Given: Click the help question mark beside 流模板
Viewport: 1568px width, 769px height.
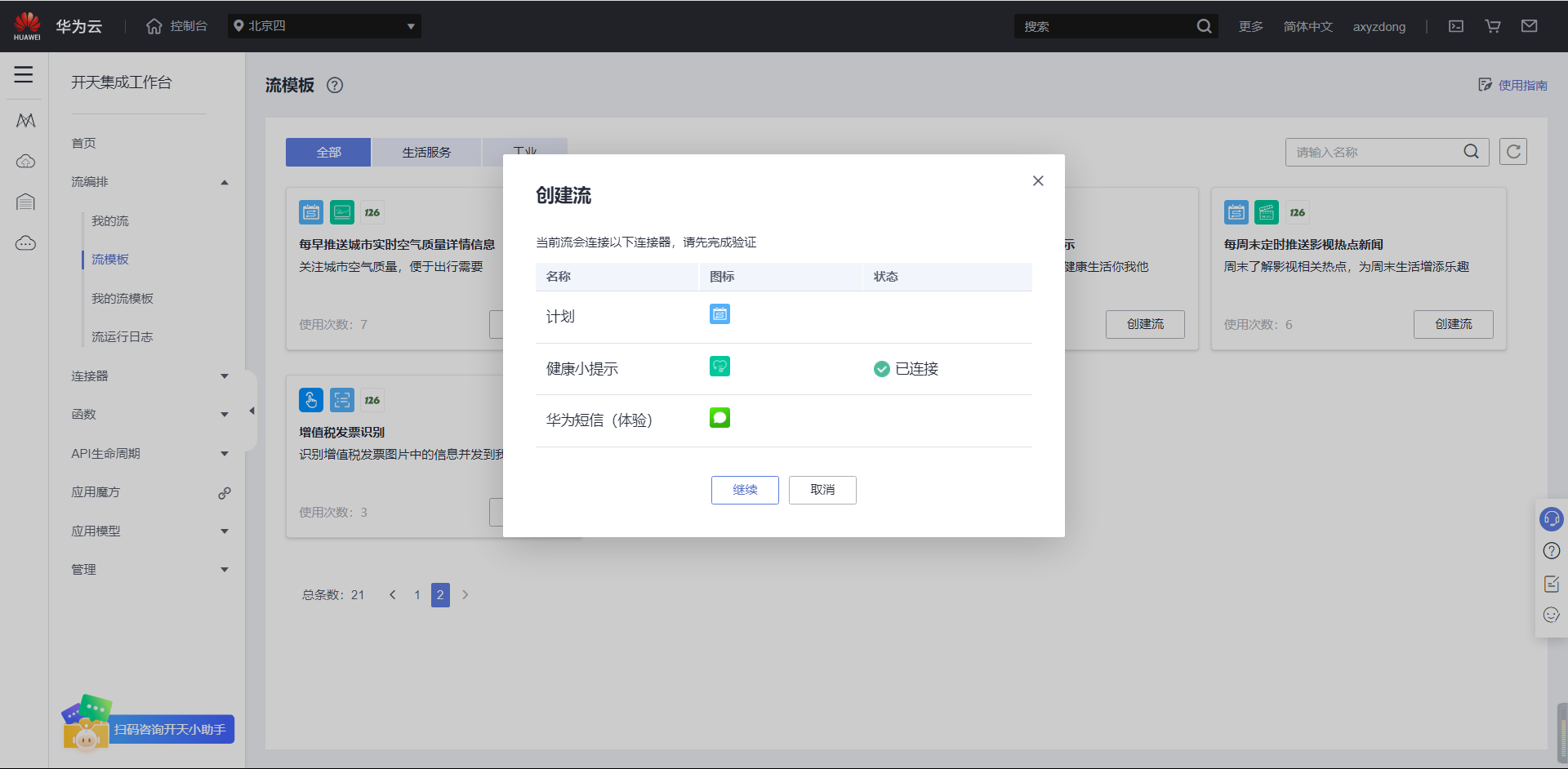Looking at the screenshot, I should coord(335,85).
